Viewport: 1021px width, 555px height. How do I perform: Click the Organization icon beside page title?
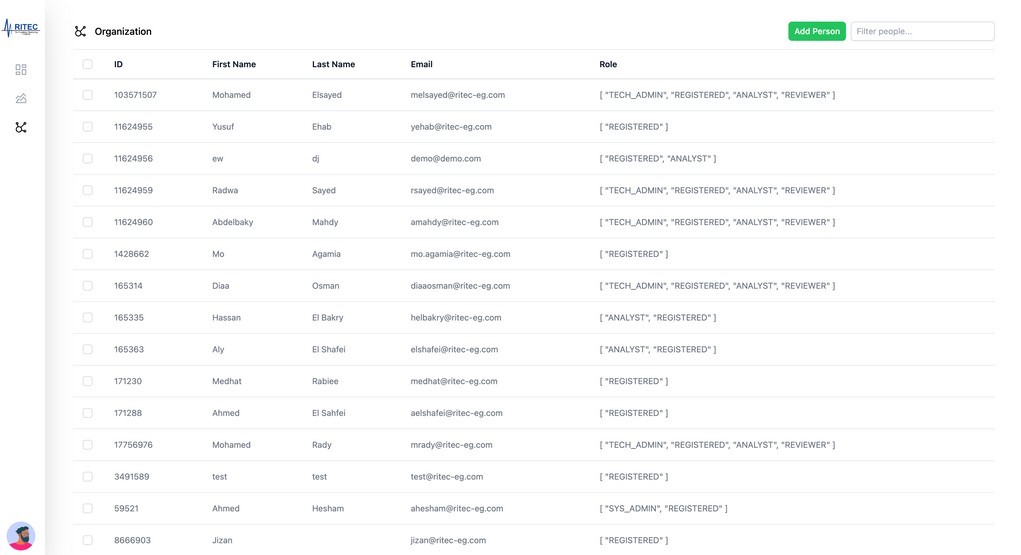(81, 32)
